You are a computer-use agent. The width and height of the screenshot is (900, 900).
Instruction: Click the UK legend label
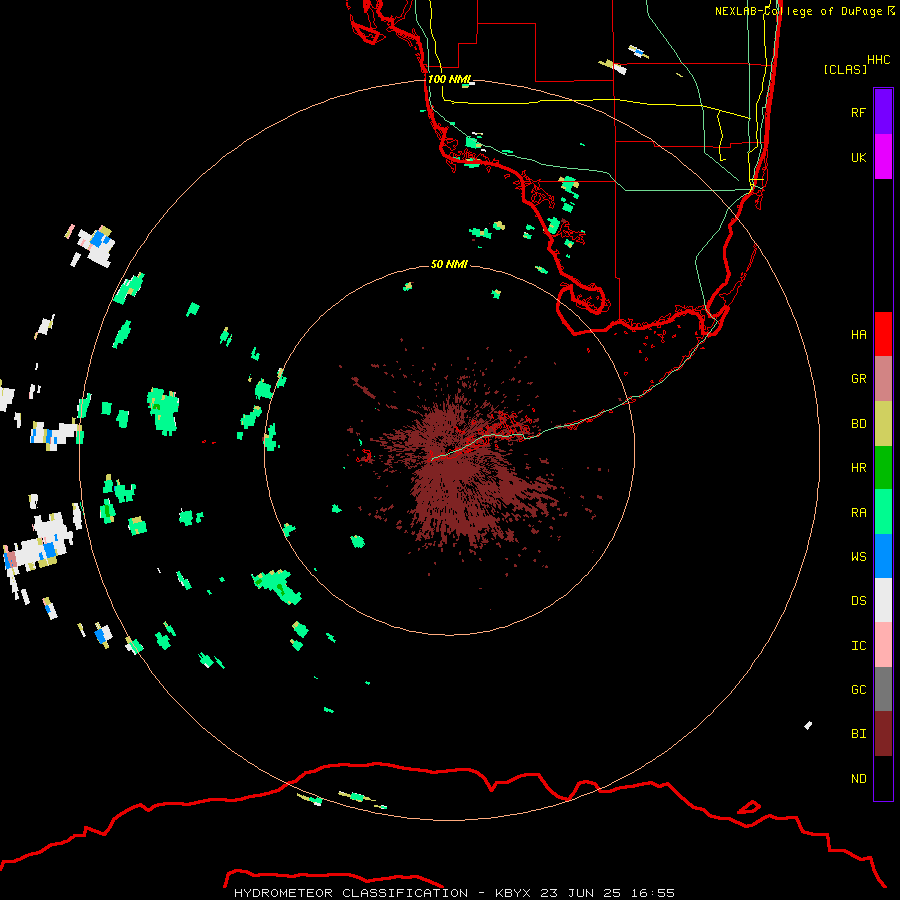click(x=858, y=157)
